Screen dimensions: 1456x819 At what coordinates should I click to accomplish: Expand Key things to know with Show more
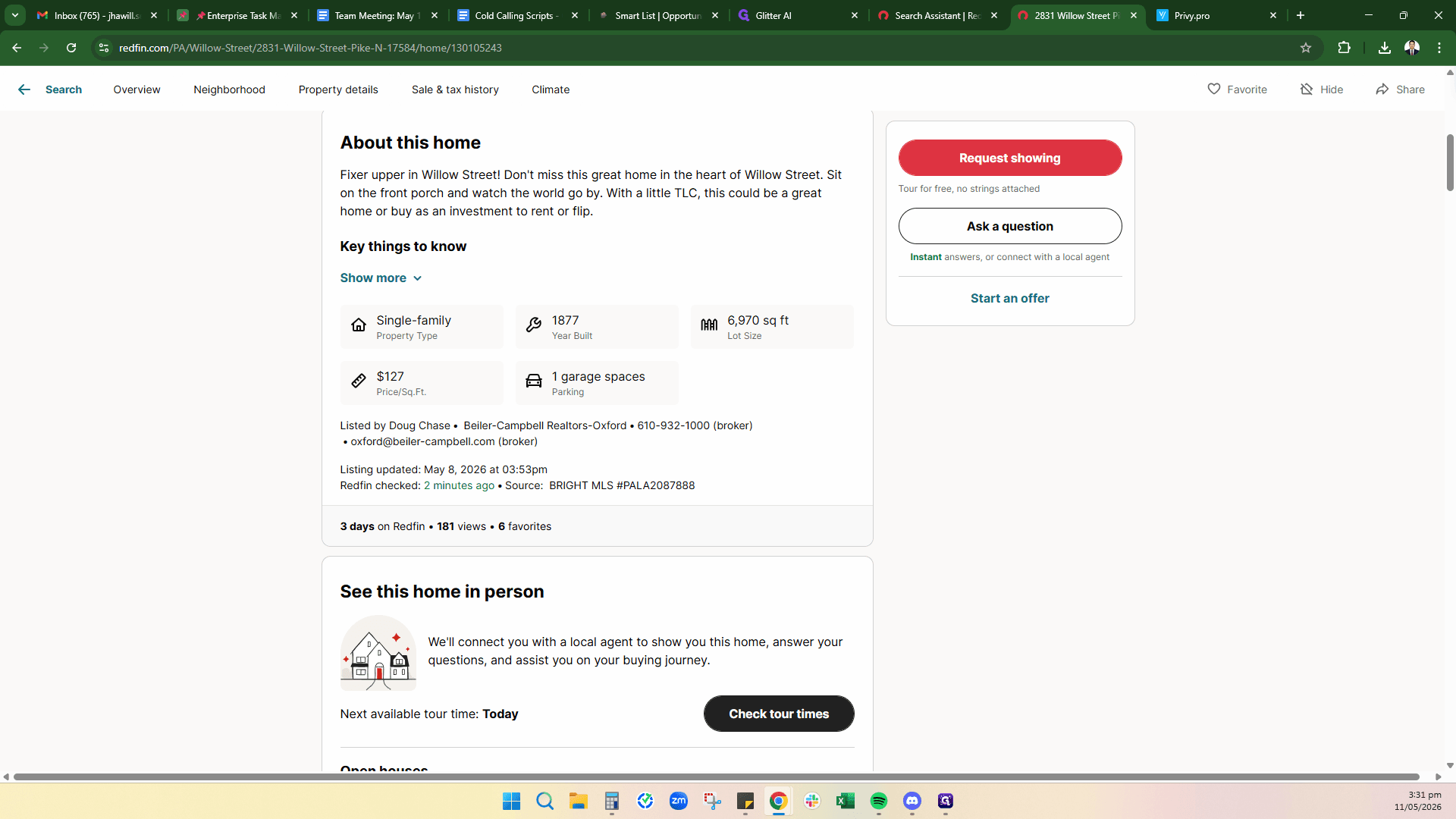point(381,278)
